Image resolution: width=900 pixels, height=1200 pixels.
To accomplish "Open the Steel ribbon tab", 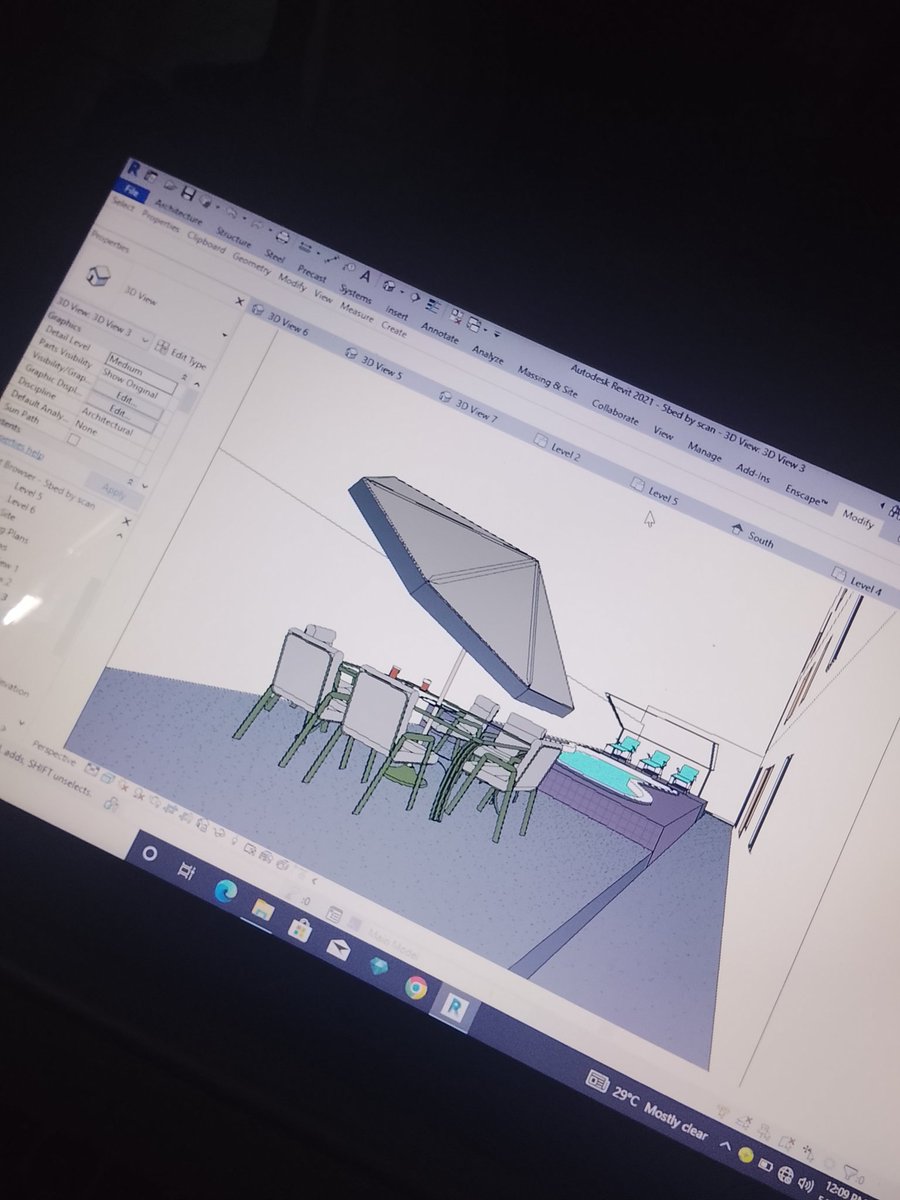I will [274, 254].
